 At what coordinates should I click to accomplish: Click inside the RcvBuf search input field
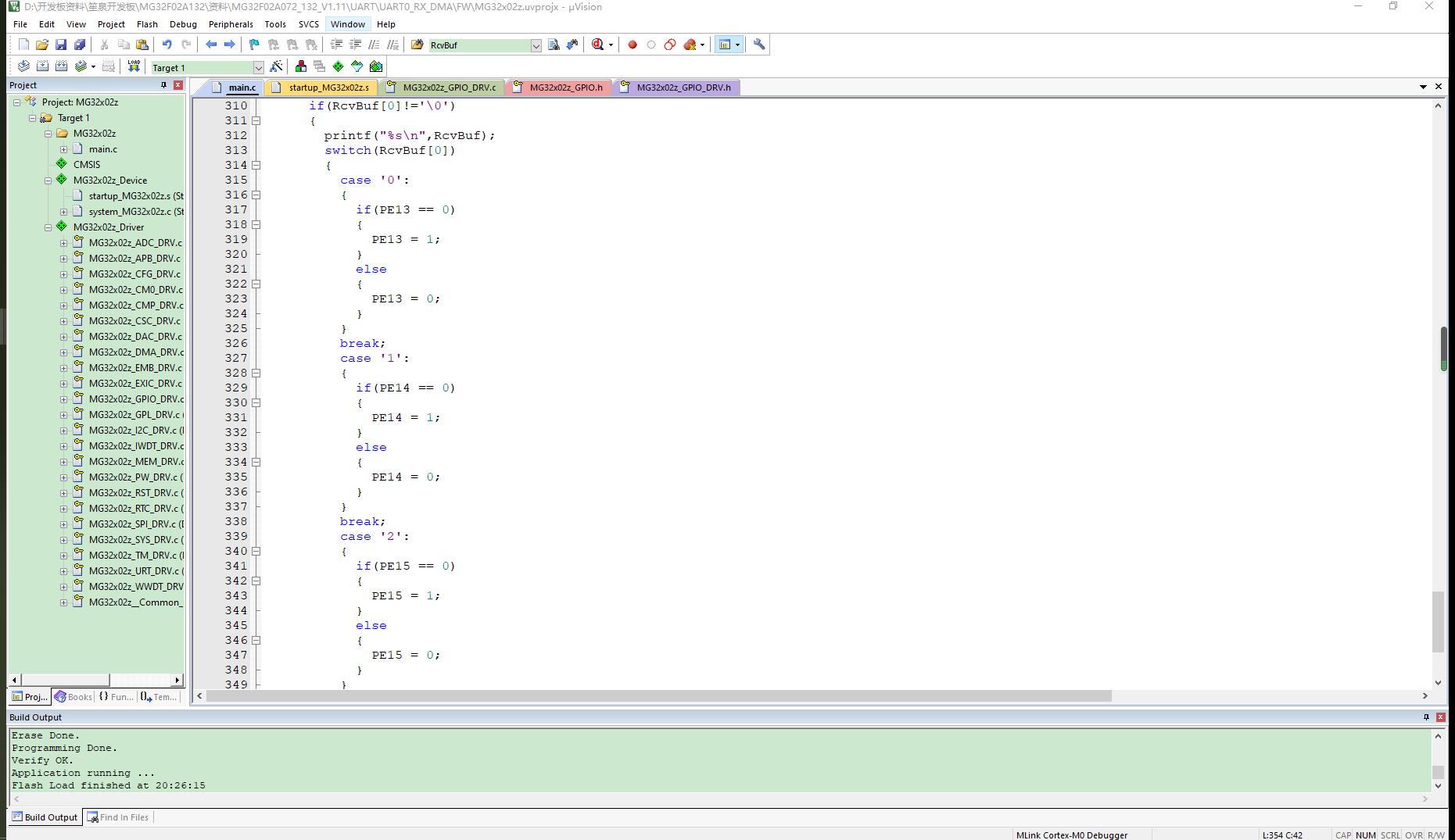coord(478,45)
